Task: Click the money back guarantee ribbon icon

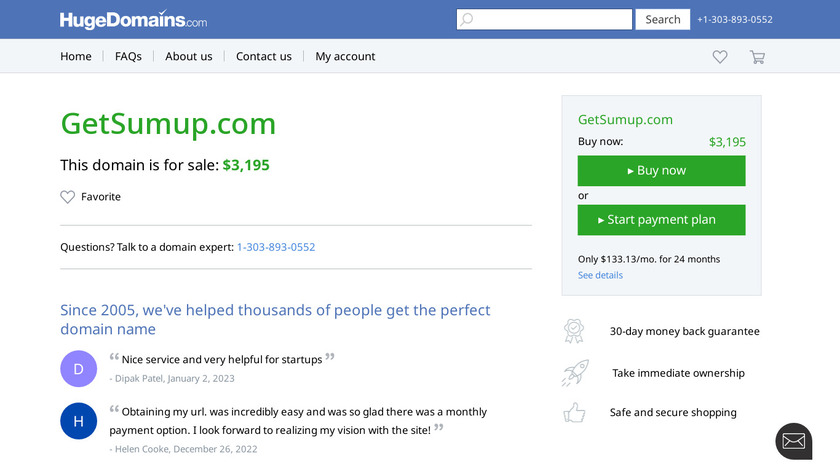Action: point(574,331)
